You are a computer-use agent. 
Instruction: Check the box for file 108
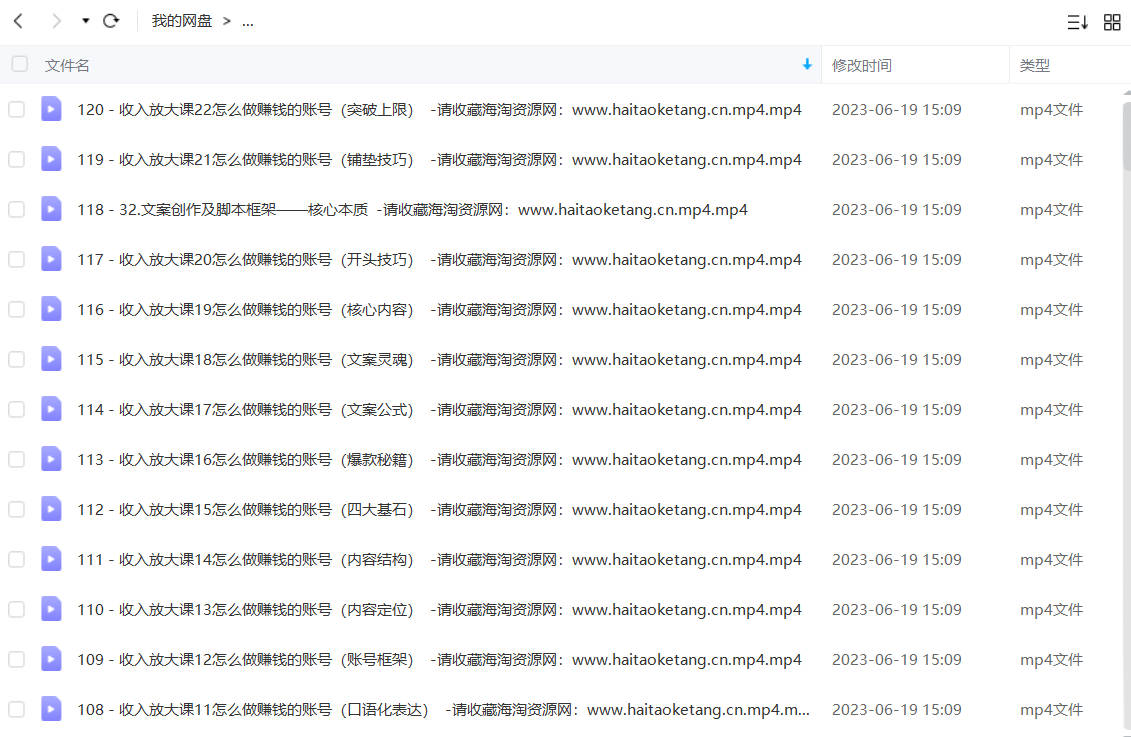[16, 709]
